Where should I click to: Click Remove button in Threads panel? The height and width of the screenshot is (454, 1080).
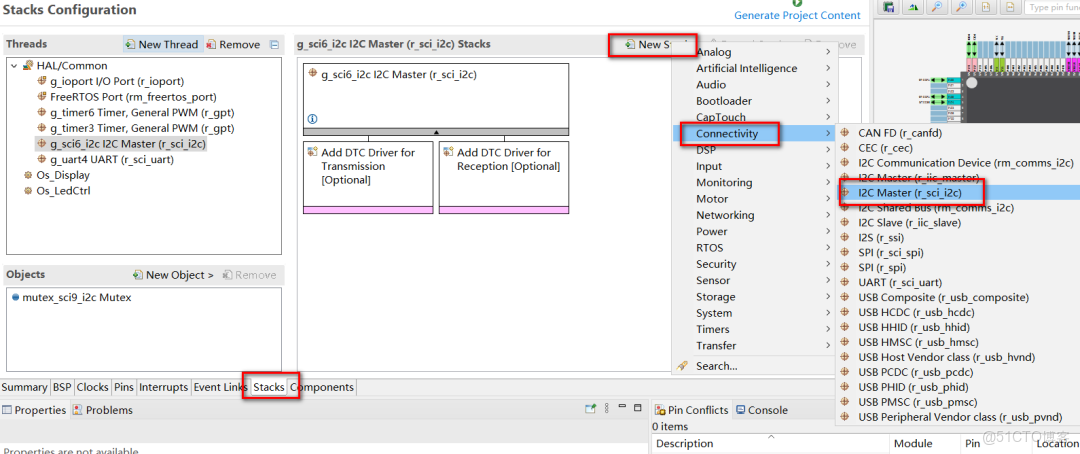[233, 44]
